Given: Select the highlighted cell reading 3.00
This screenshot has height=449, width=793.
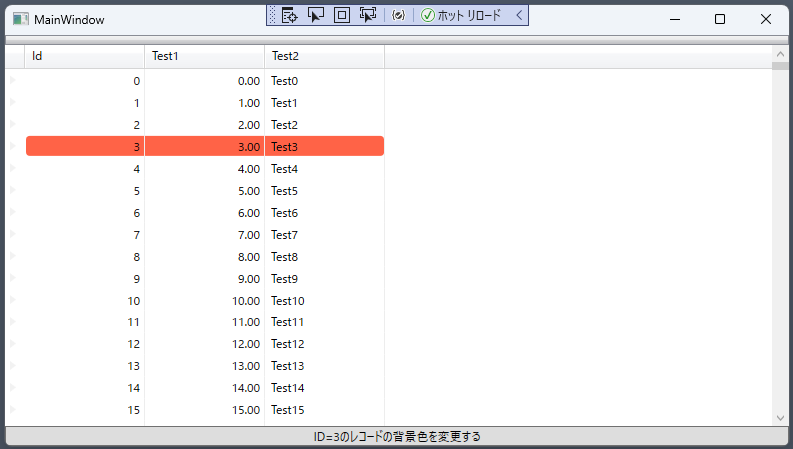Looking at the screenshot, I should 204,146.
